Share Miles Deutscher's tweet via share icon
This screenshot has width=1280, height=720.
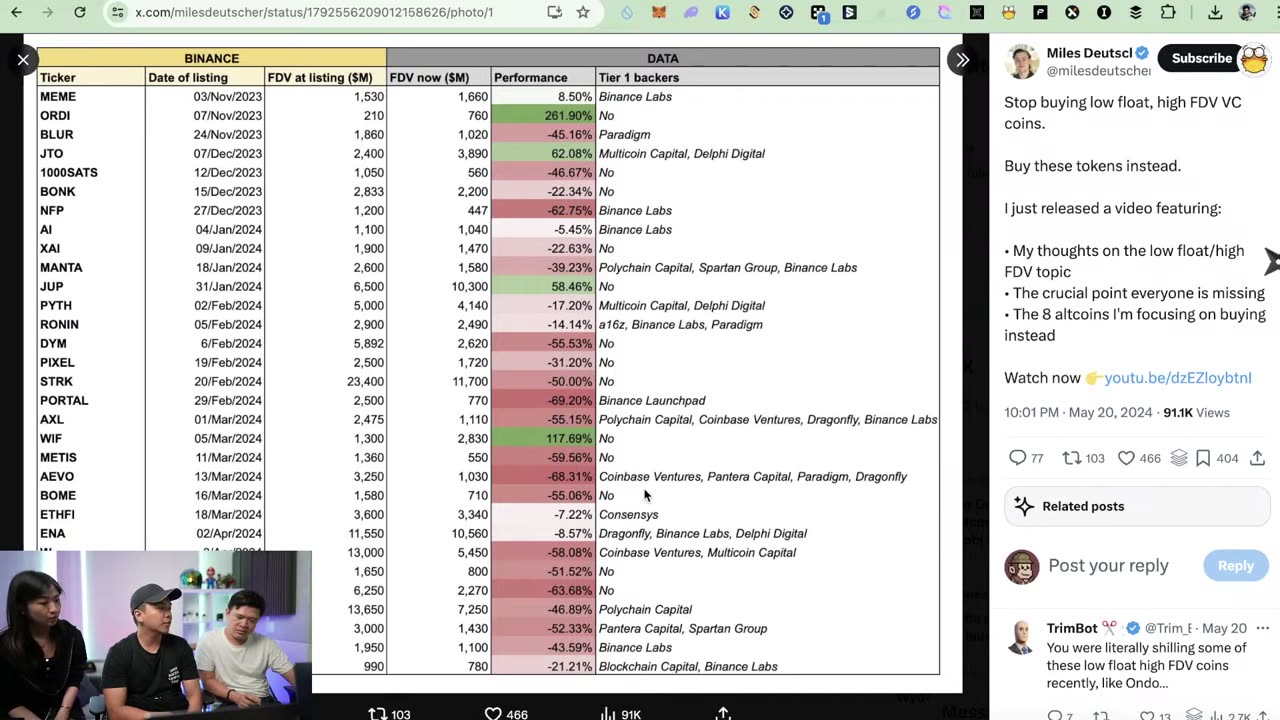click(x=1257, y=458)
